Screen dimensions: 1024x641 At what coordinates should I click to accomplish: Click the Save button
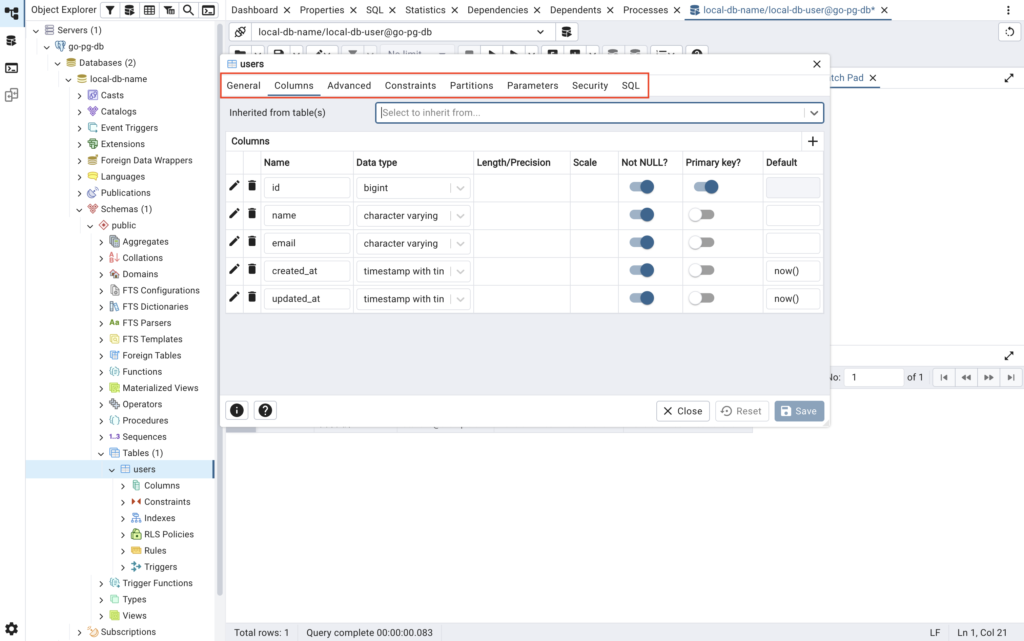[x=799, y=411]
